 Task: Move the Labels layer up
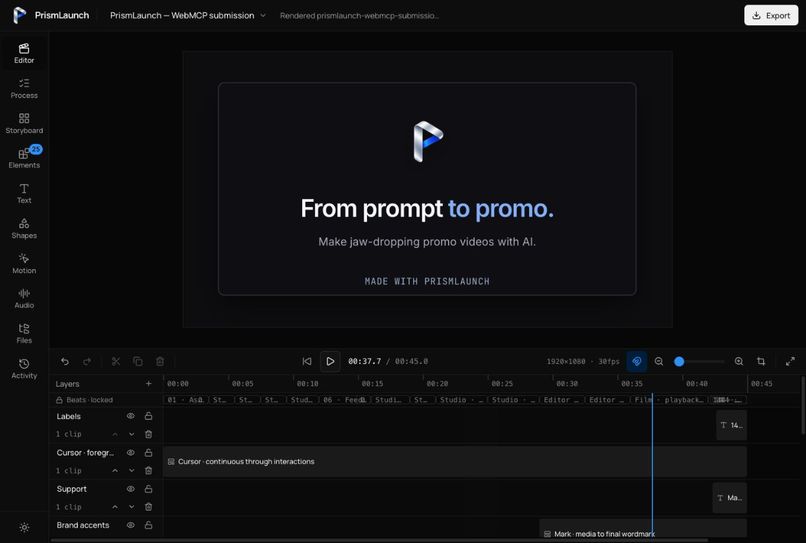[x=115, y=434]
